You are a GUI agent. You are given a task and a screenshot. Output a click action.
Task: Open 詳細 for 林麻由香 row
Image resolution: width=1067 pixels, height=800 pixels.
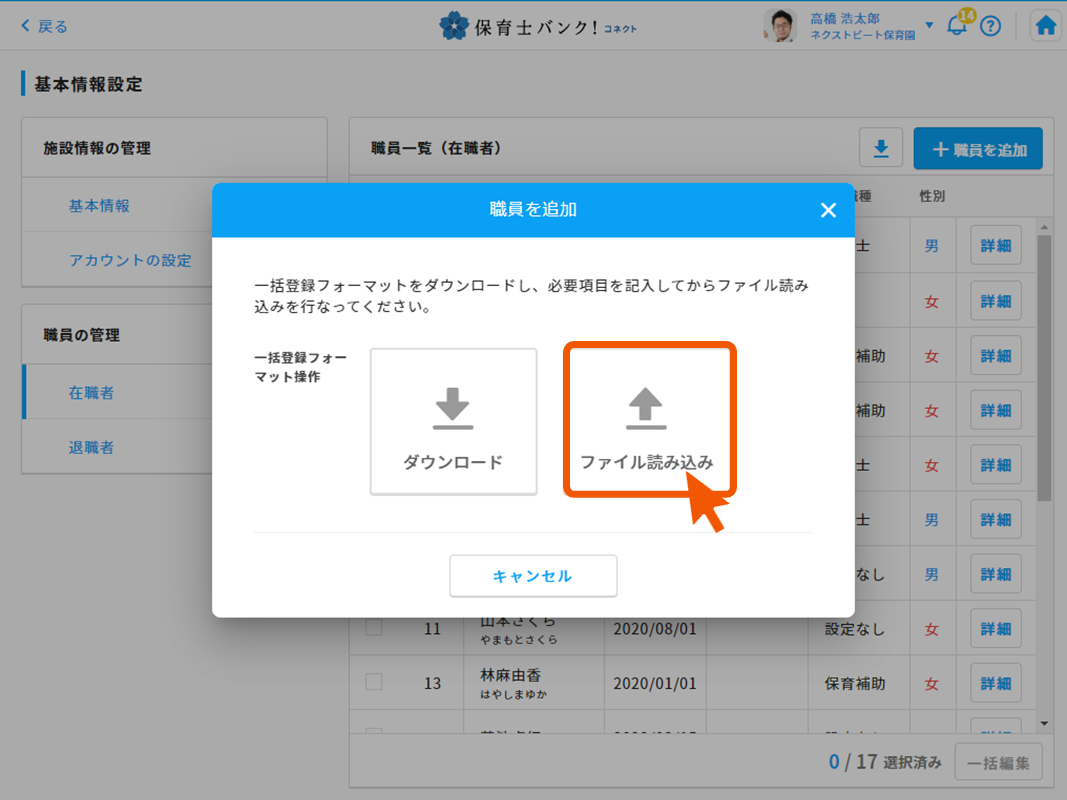tap(995, 683)
